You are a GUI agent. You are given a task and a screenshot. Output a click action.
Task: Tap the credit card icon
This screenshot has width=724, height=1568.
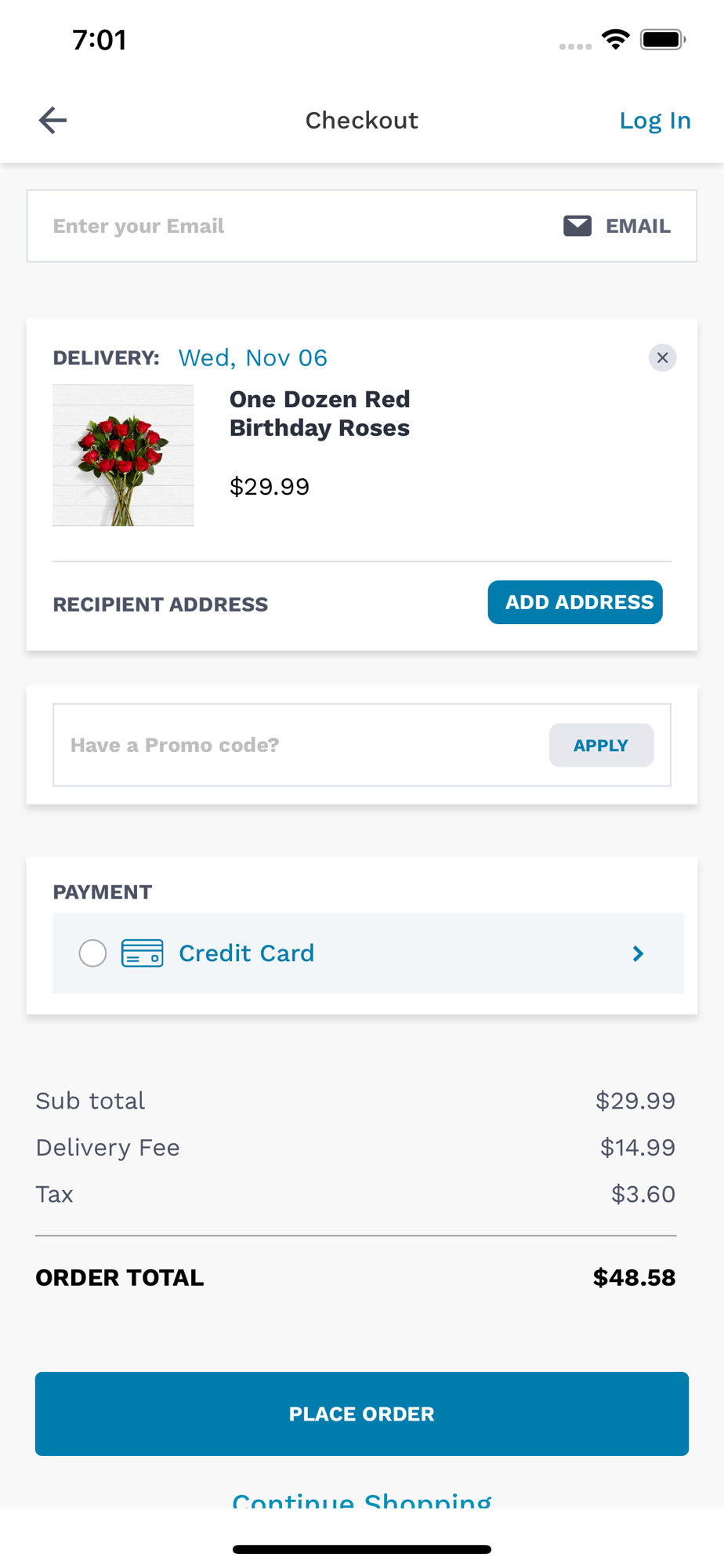[x=142, y=953]
